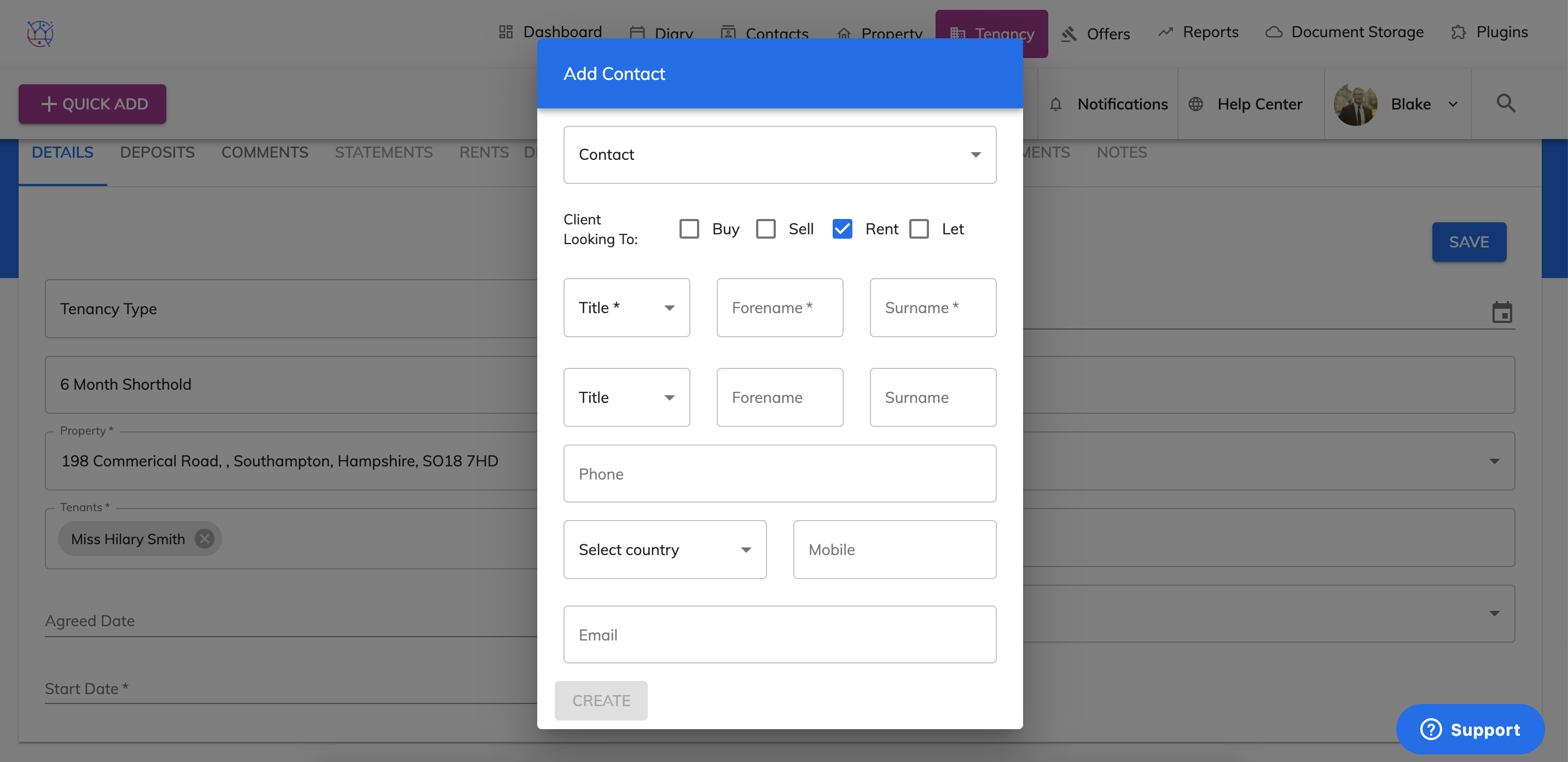Viewport: 1568px width, 762px height.
Task: Open the required Title dropdown
Action: (626, 308)
